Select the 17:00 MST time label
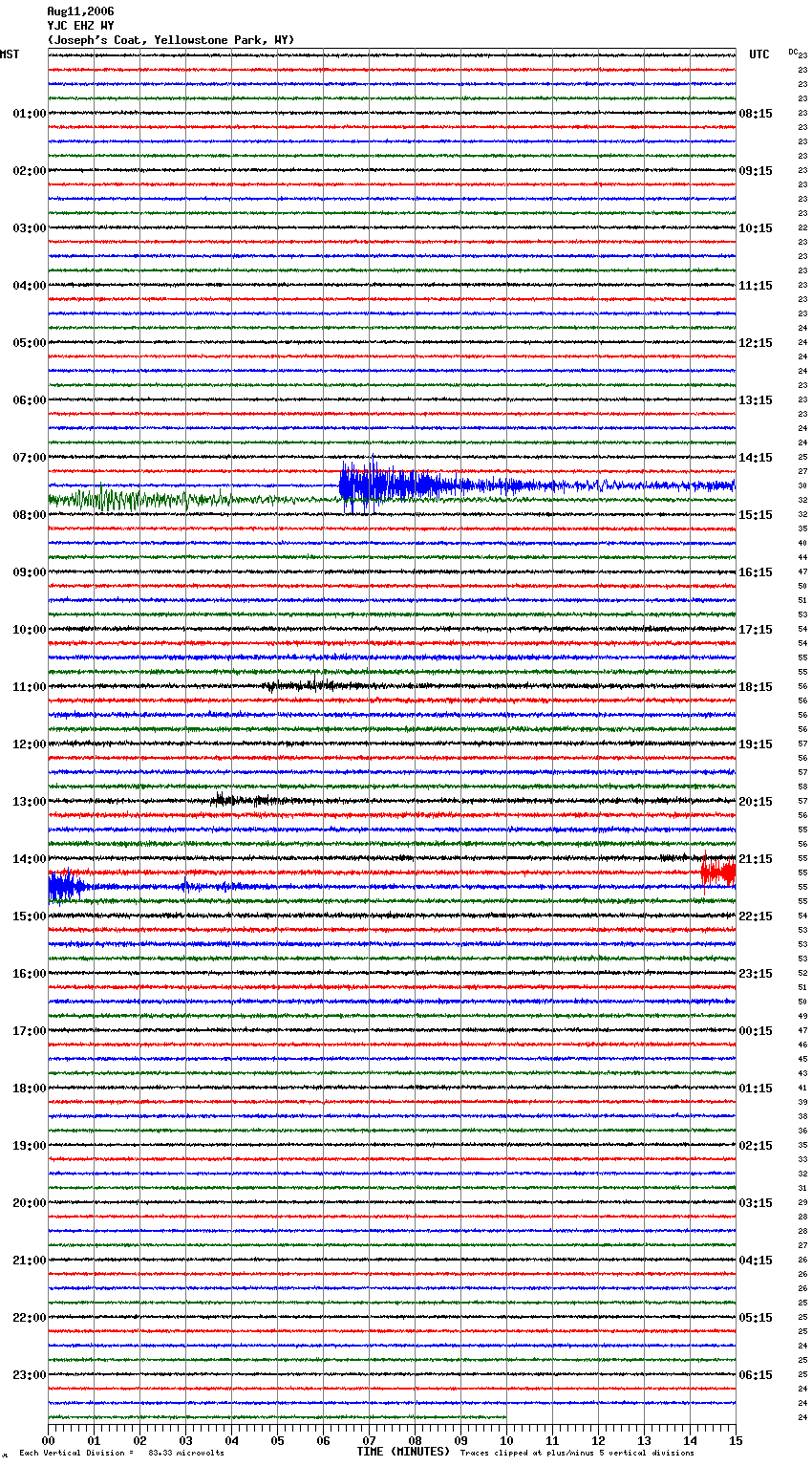This screenshot has width=812, height=1466. pos(29,1031)
